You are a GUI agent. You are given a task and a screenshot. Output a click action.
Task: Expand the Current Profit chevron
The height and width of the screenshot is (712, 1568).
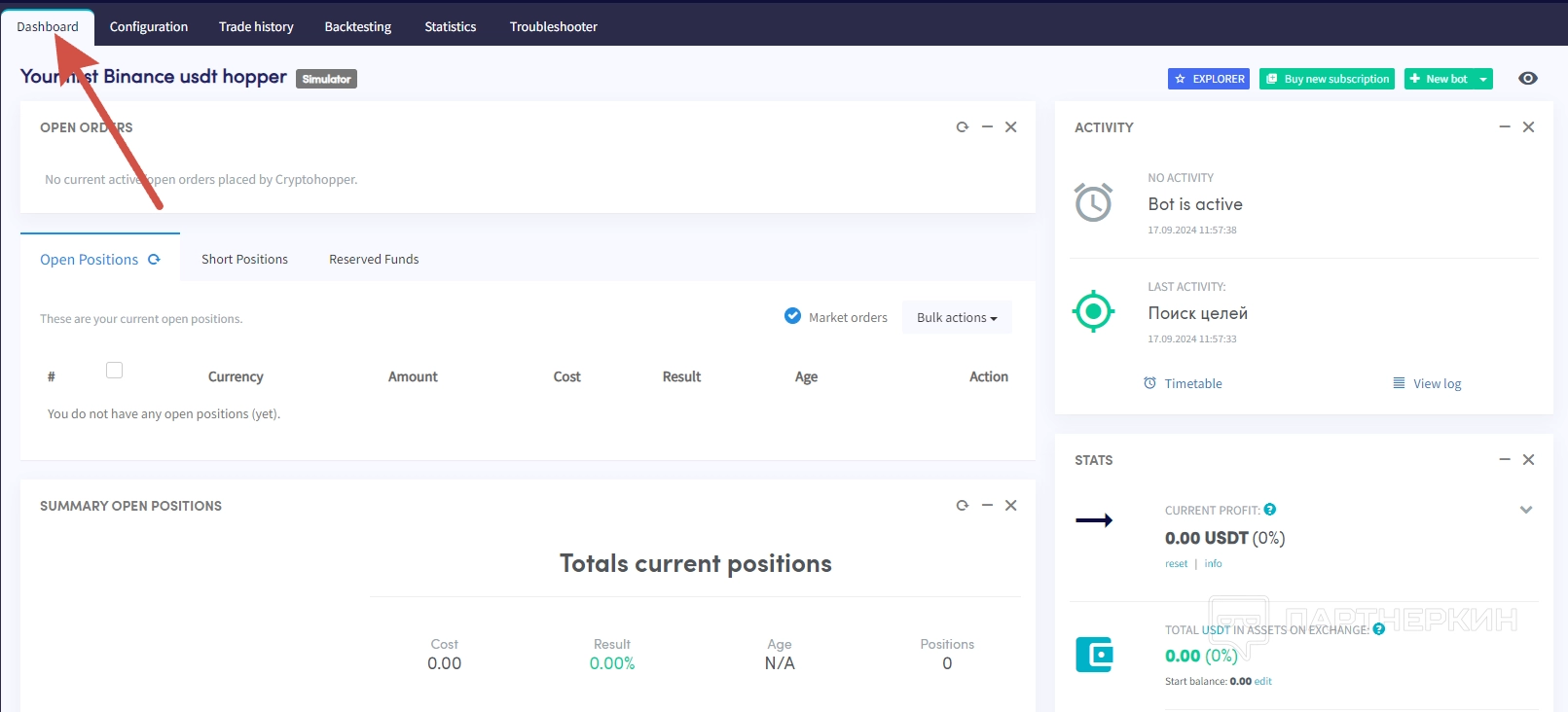point(1526,510)
